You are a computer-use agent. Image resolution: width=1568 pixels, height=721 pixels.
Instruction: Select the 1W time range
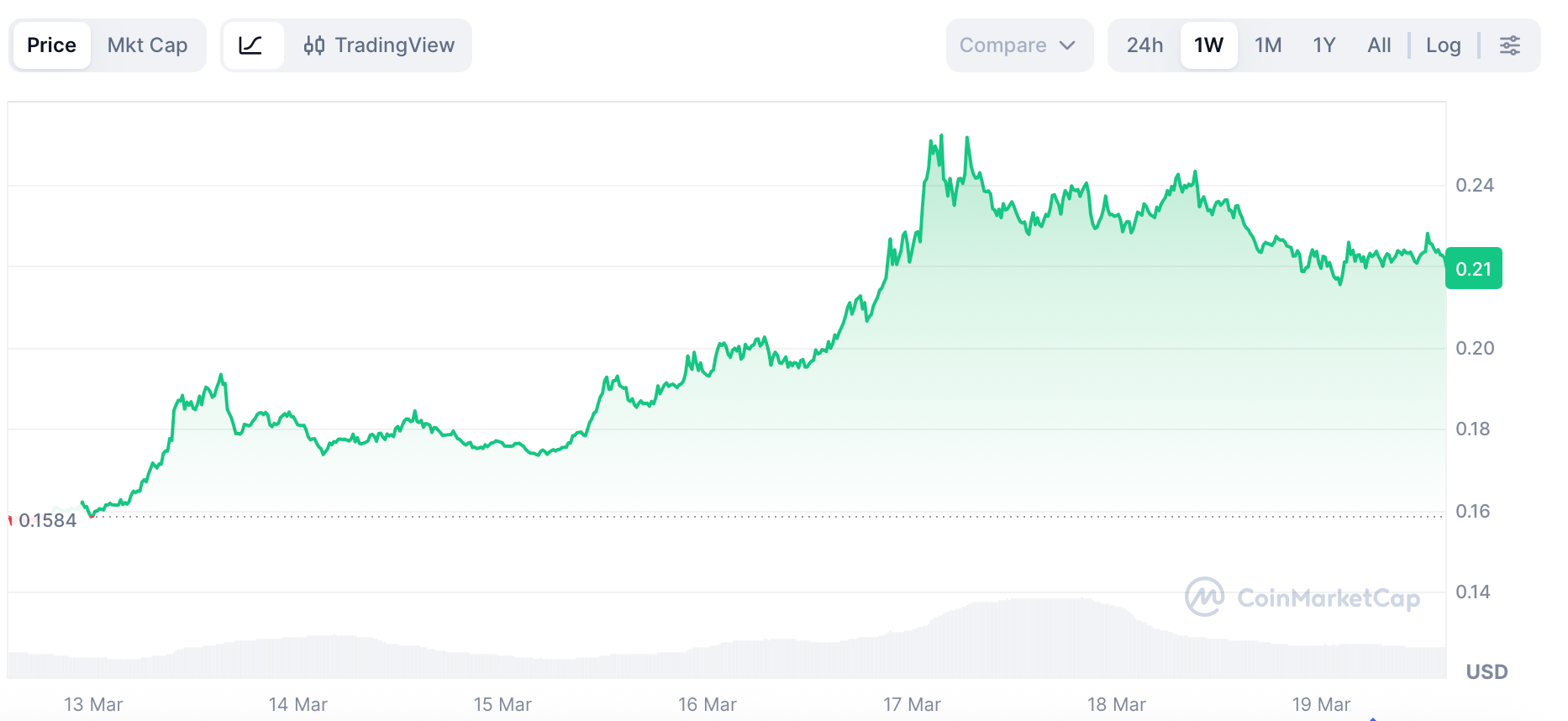pyautogui.click(x=1208, y=45)
